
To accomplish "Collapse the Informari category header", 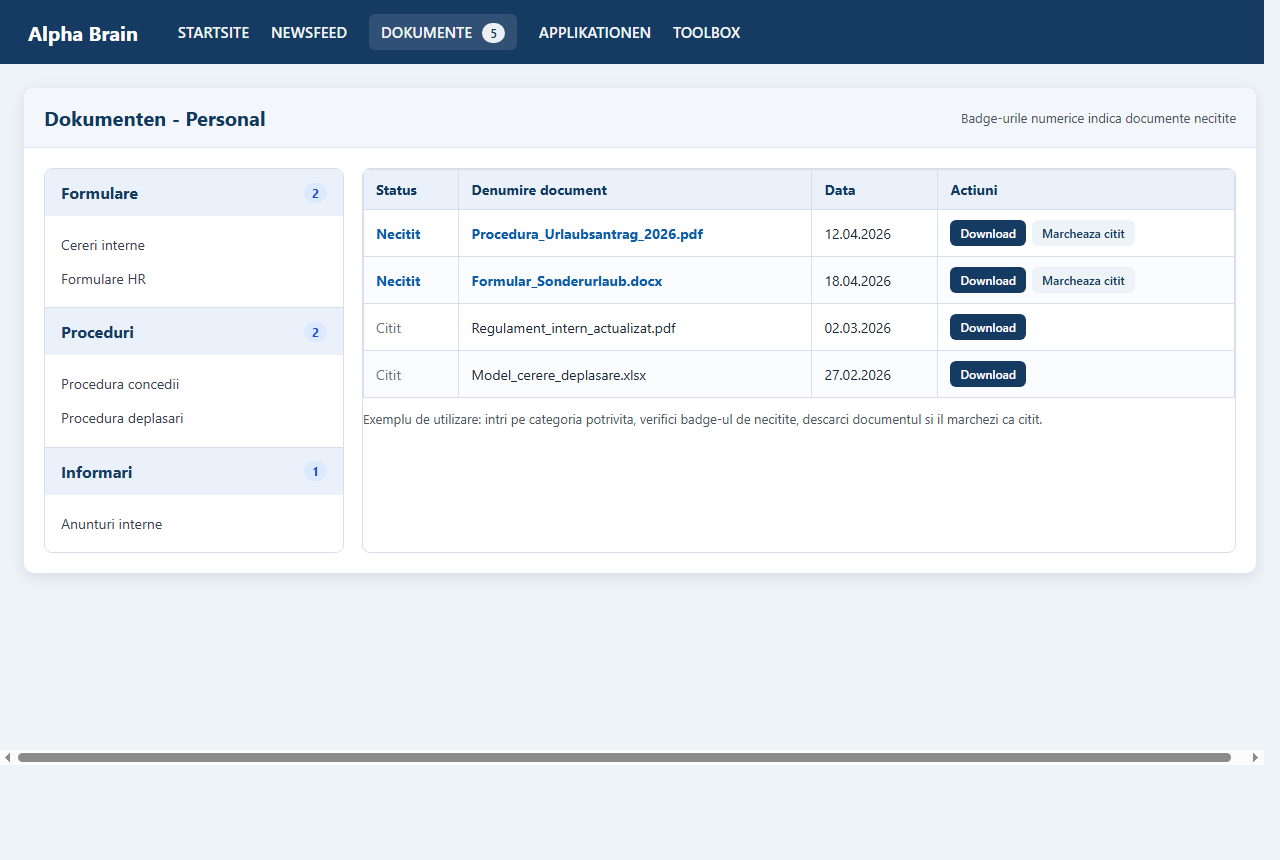I will tap(194, 472).
